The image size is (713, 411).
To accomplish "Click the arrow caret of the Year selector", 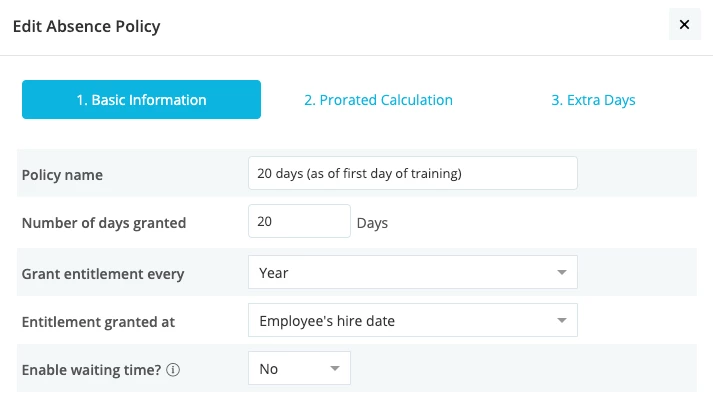I will point(562,272).
